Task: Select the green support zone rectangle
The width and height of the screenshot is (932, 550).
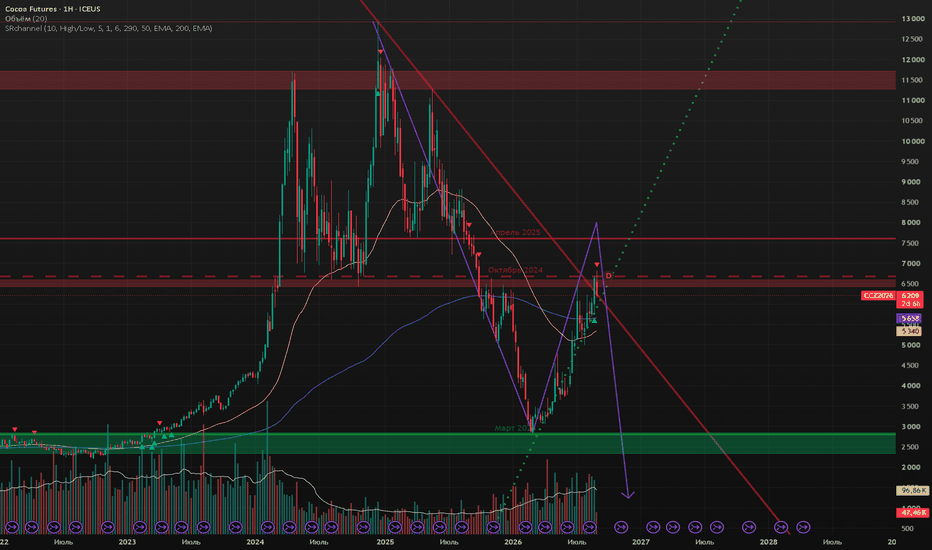Action: (x=448, y=444)
